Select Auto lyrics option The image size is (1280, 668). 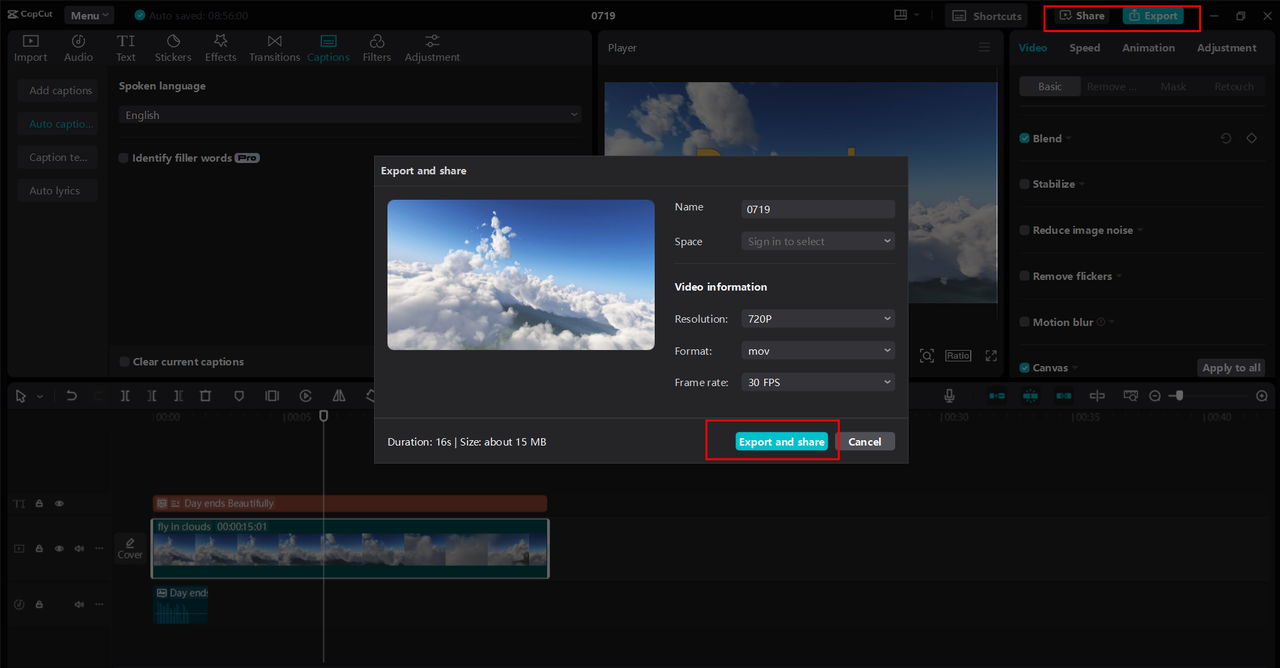point(57,191)
